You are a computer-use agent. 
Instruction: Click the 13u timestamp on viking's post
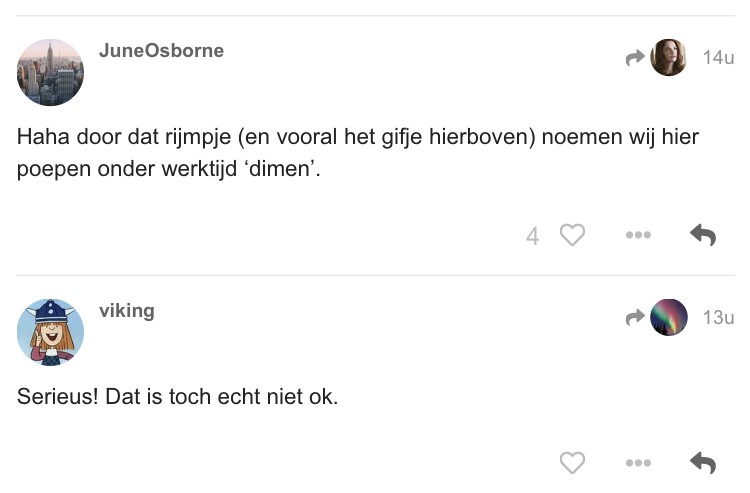coord(718,318)
